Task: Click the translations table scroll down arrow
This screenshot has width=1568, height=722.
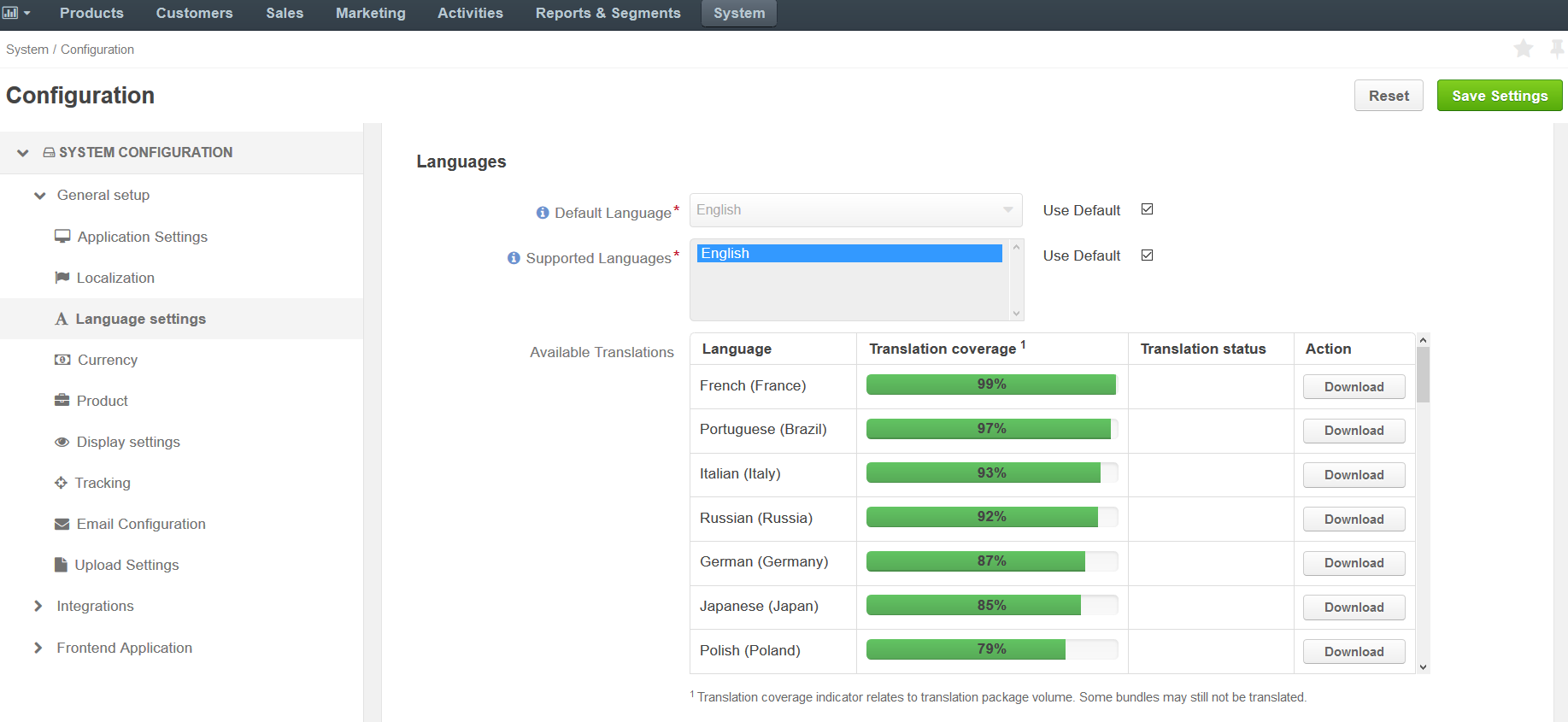Action: (x=1423, y=667)
